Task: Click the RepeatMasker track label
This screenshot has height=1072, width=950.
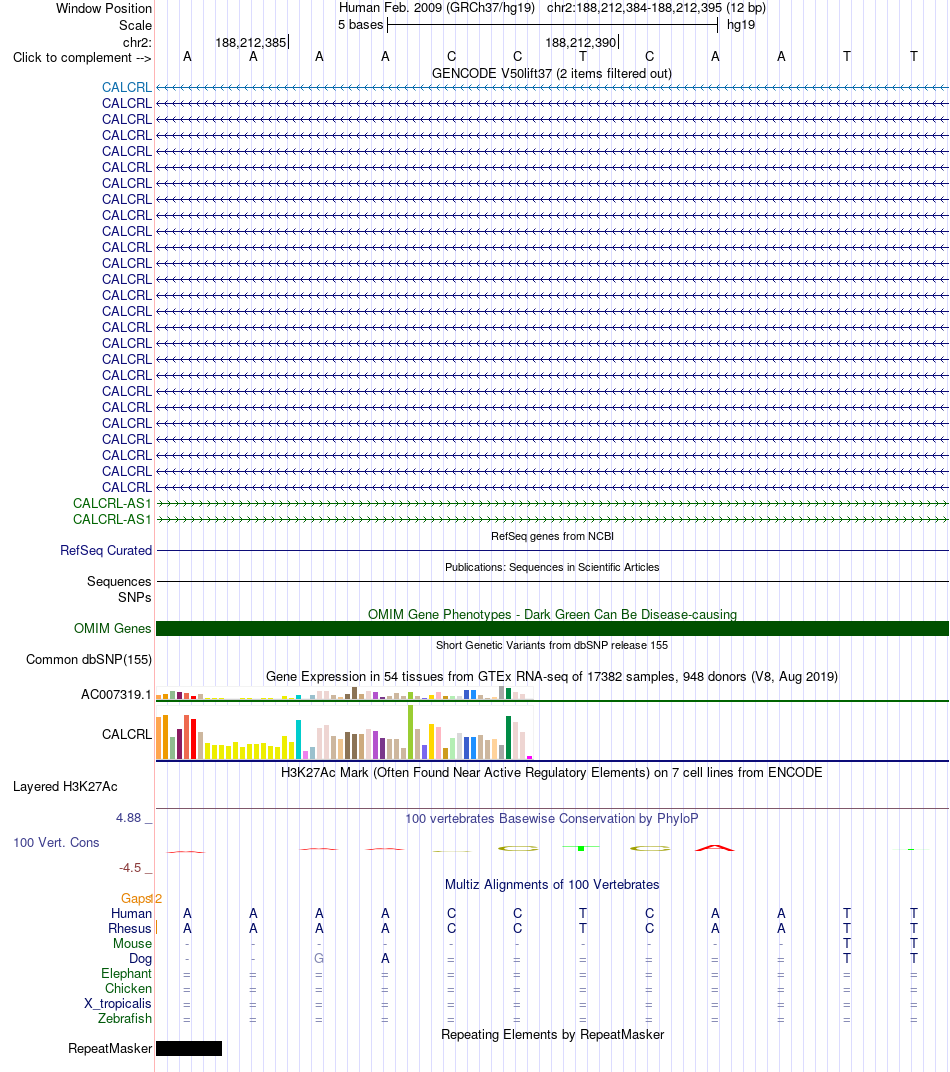Action: [x=110, y=1049]
